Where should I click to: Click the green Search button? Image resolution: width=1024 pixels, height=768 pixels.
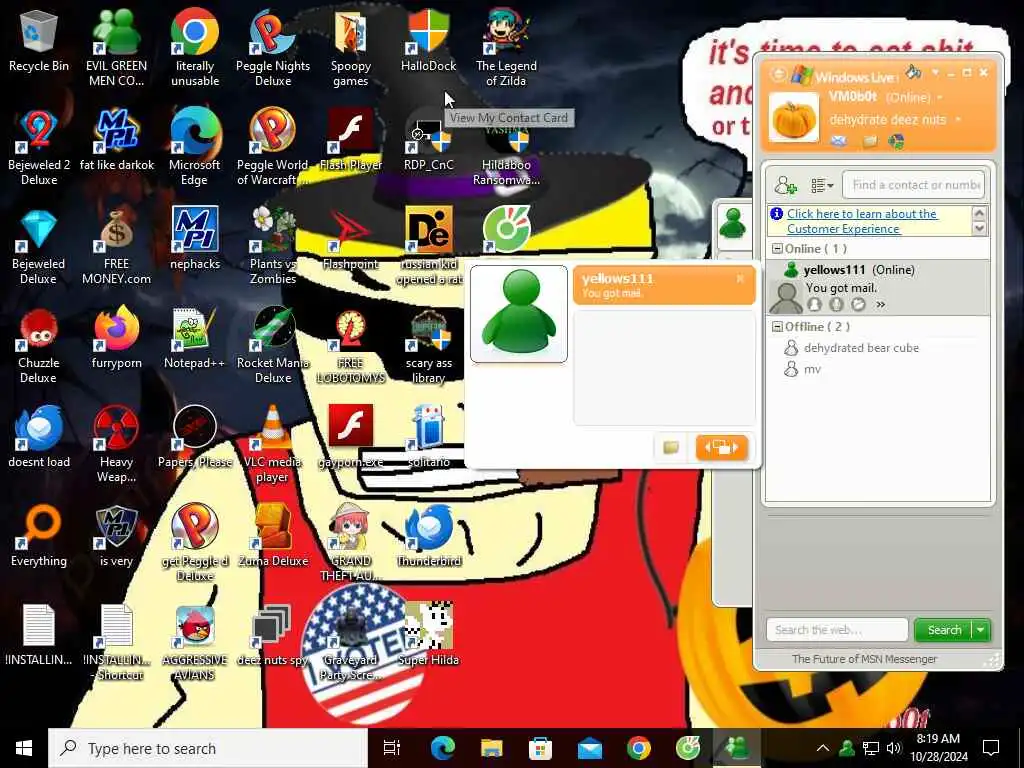(944, 630)
